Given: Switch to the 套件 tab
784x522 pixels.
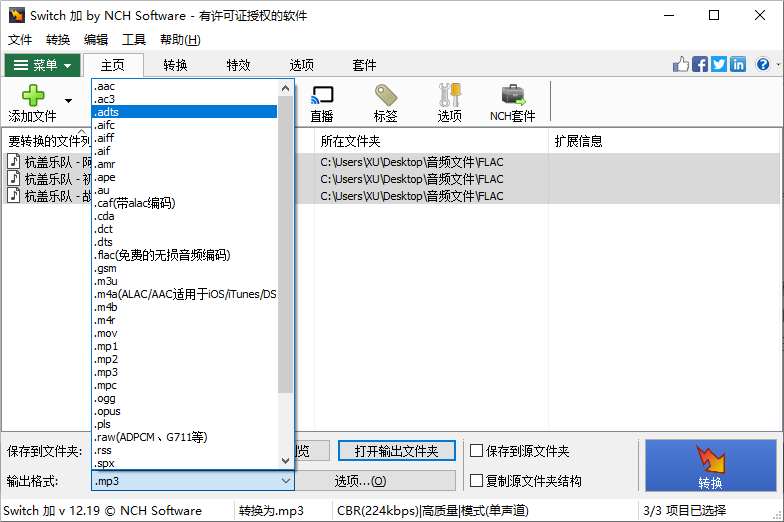Looking at the screenshot, I should click(x=364, y=65).
